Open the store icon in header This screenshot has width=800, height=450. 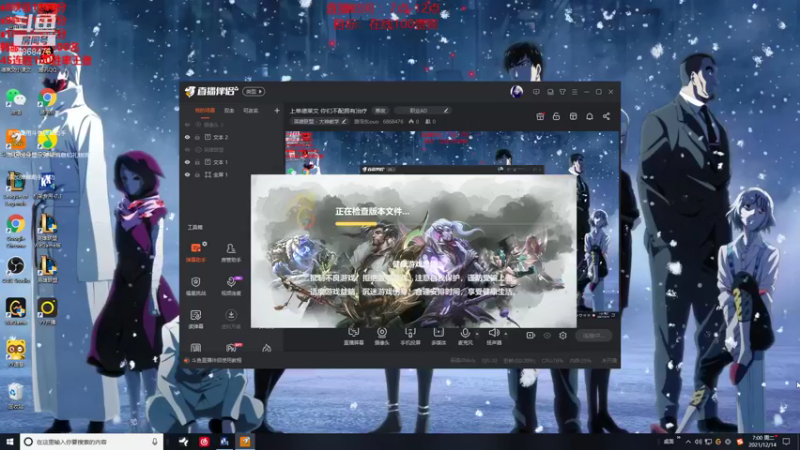573,116
